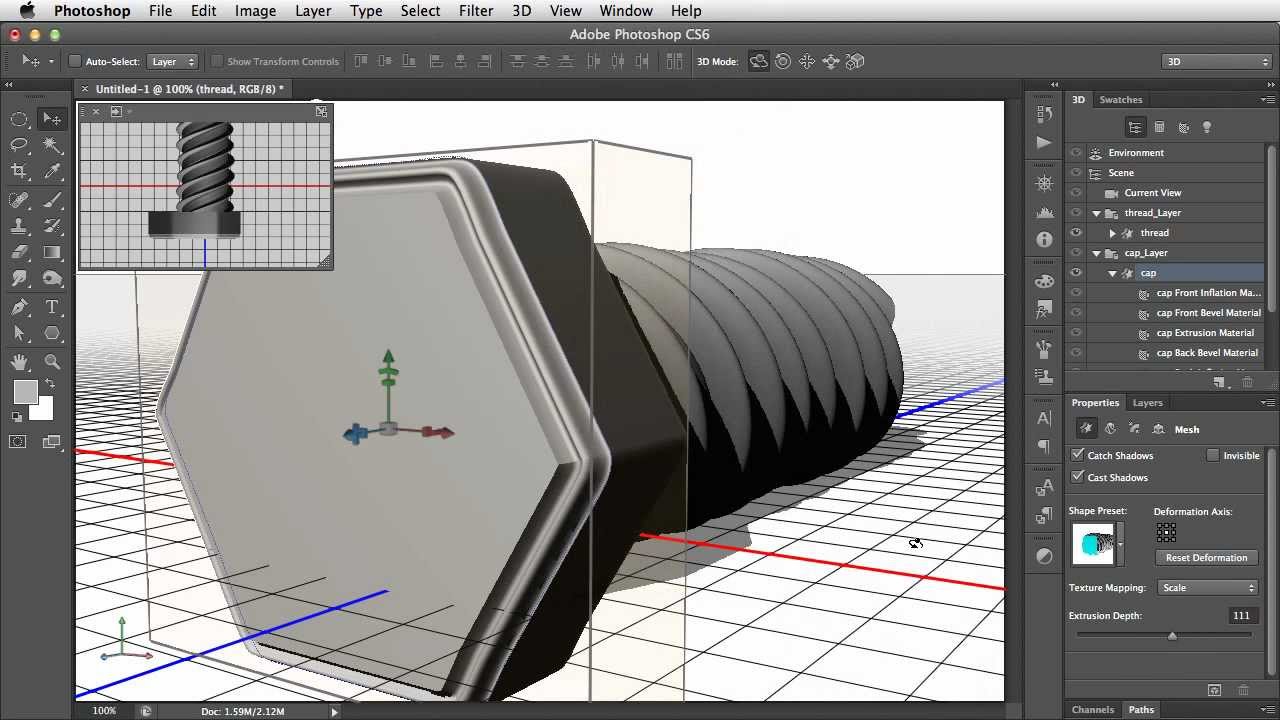Open the Texture Mapping dropdown

coord(1207,587)
